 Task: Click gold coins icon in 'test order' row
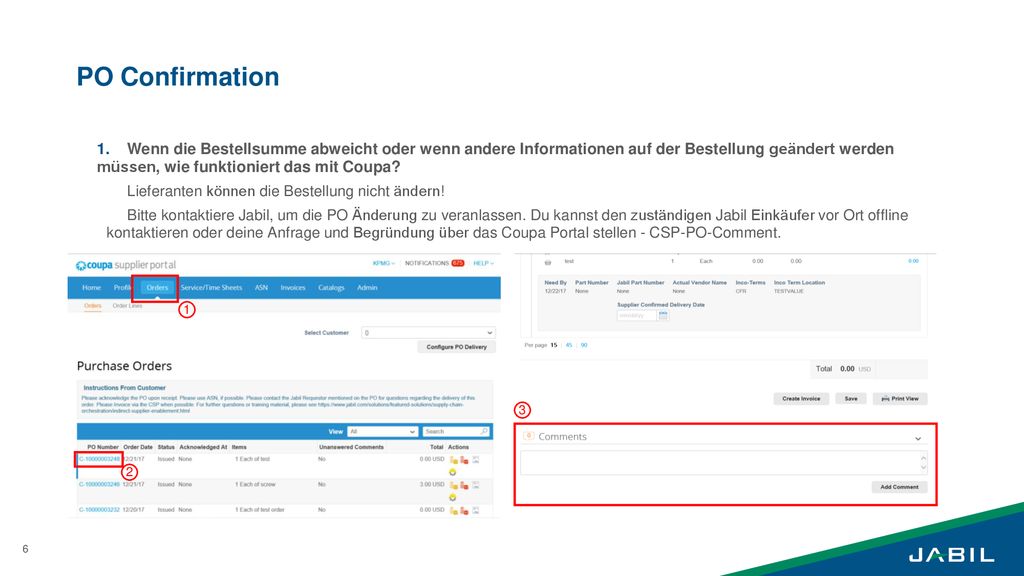tap(454, 511)
